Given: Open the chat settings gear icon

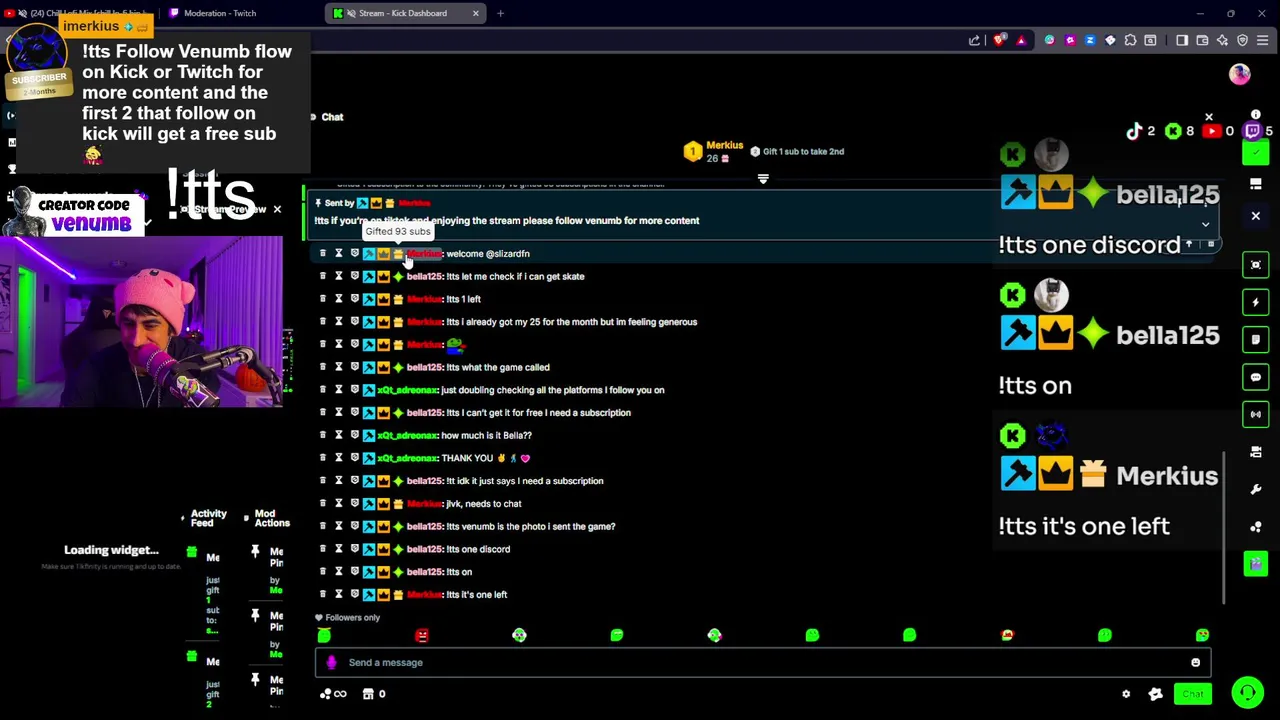Looking at the screenshot, I should point(1126,694).
